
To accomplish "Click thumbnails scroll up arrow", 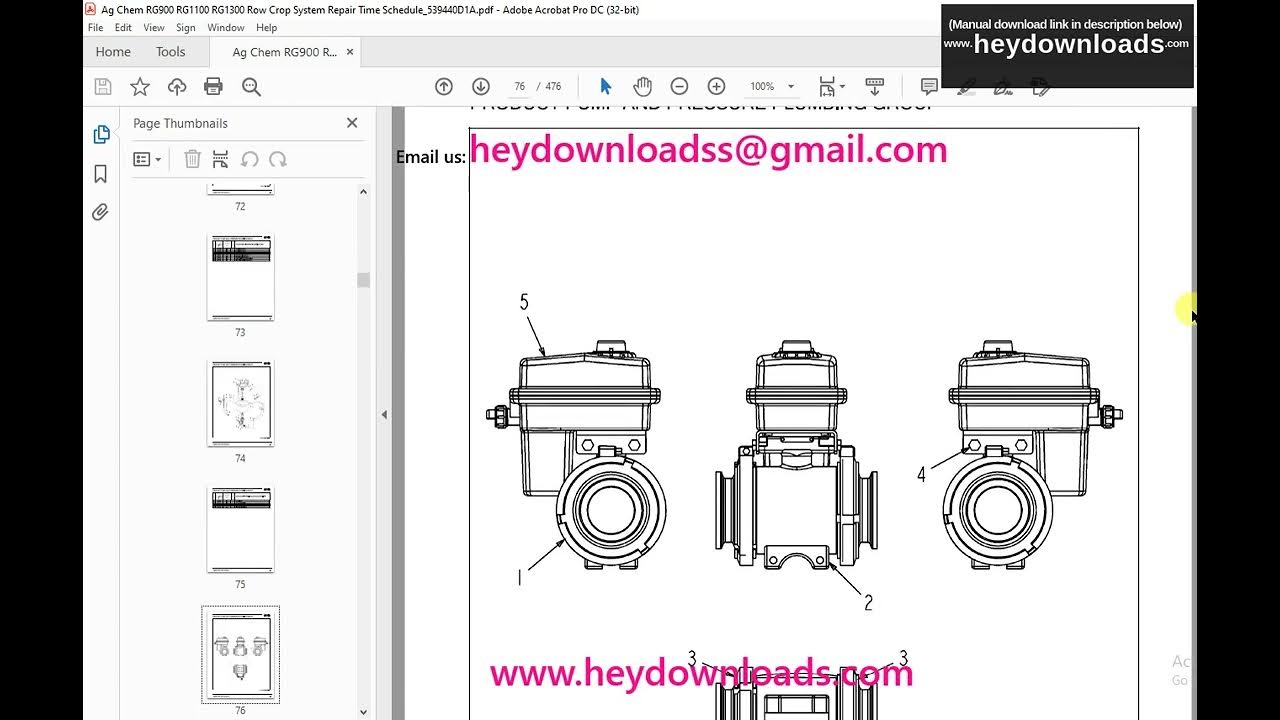I will pos(363,191).
